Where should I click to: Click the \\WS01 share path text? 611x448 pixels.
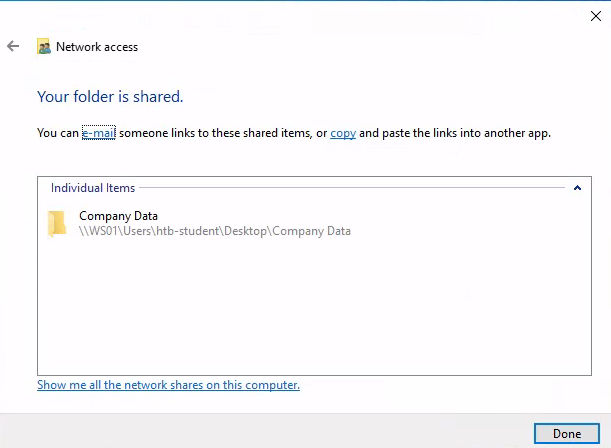214,231
